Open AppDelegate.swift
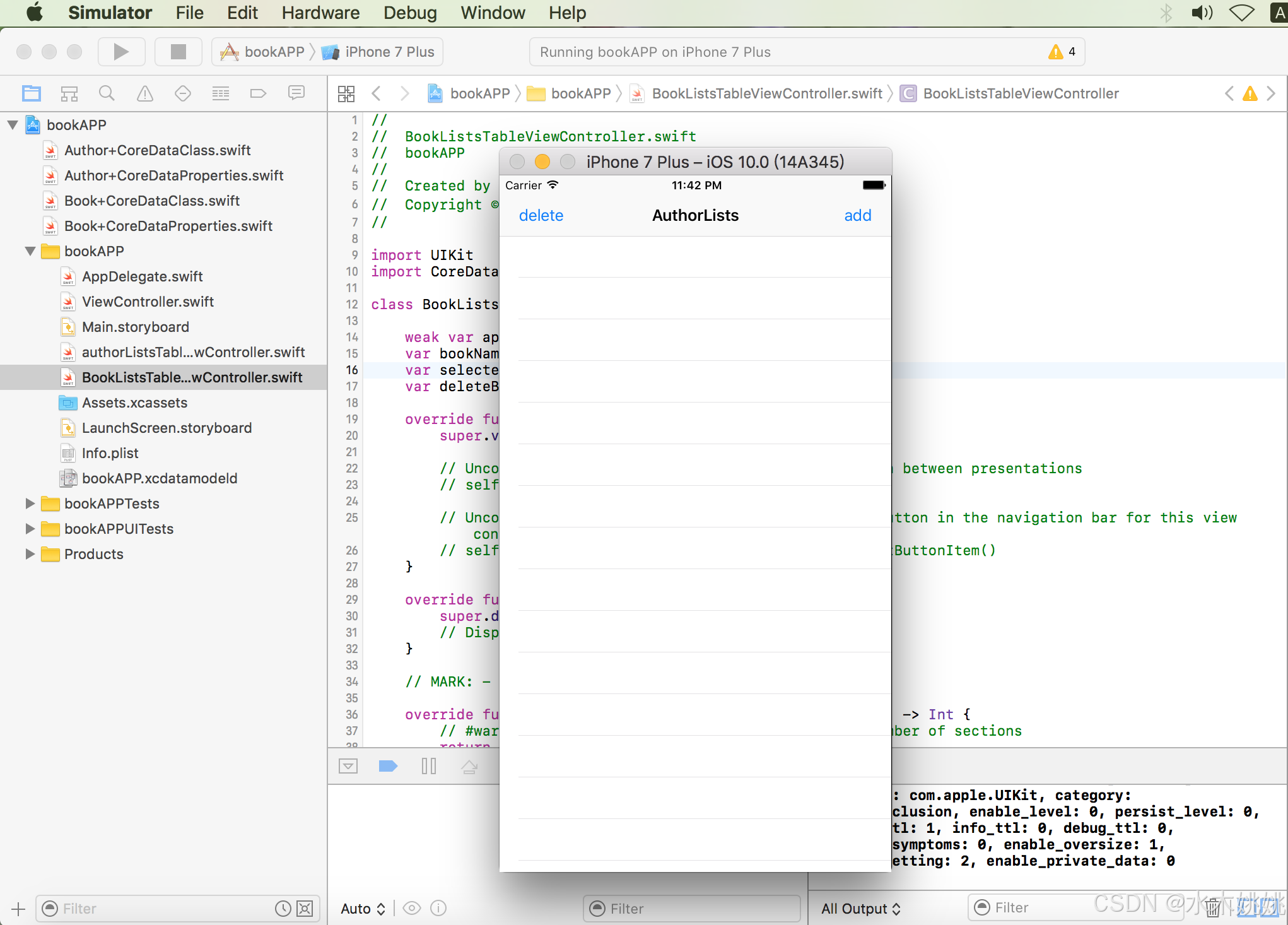 (143, 276)
